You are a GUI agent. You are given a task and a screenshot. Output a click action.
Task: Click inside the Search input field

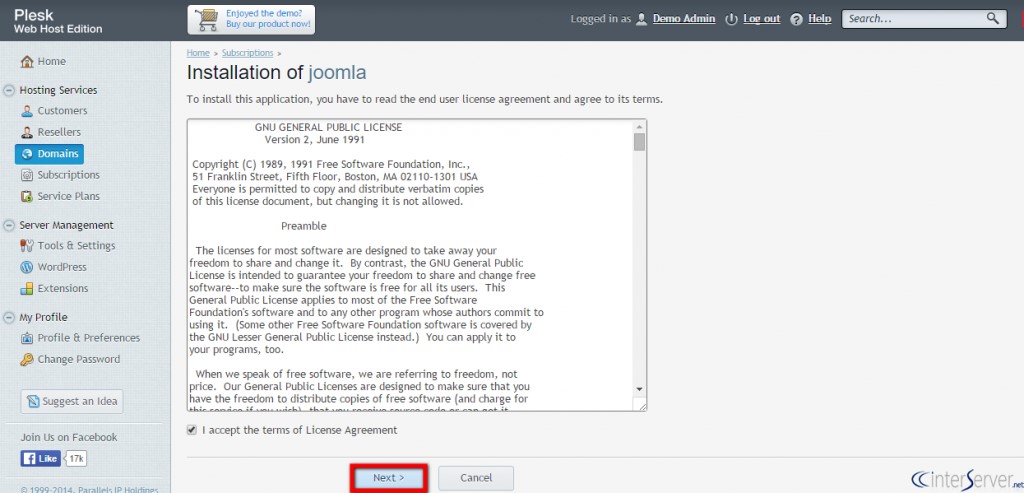click(x=914, y=18)
